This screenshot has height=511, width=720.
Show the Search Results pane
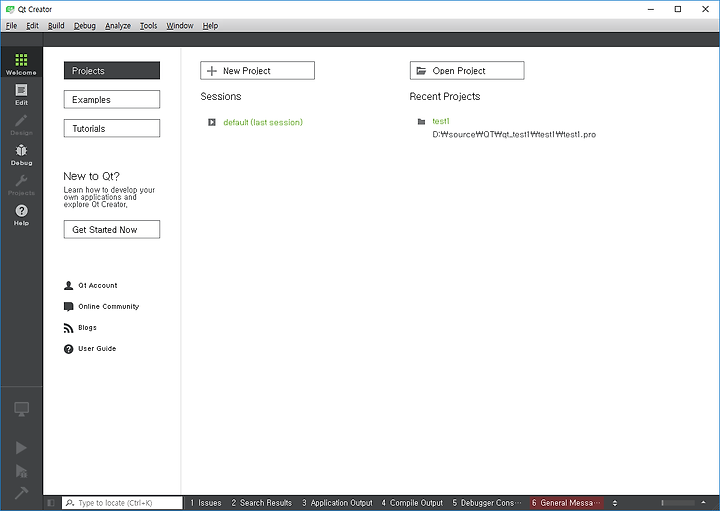(x=261, y=503)
